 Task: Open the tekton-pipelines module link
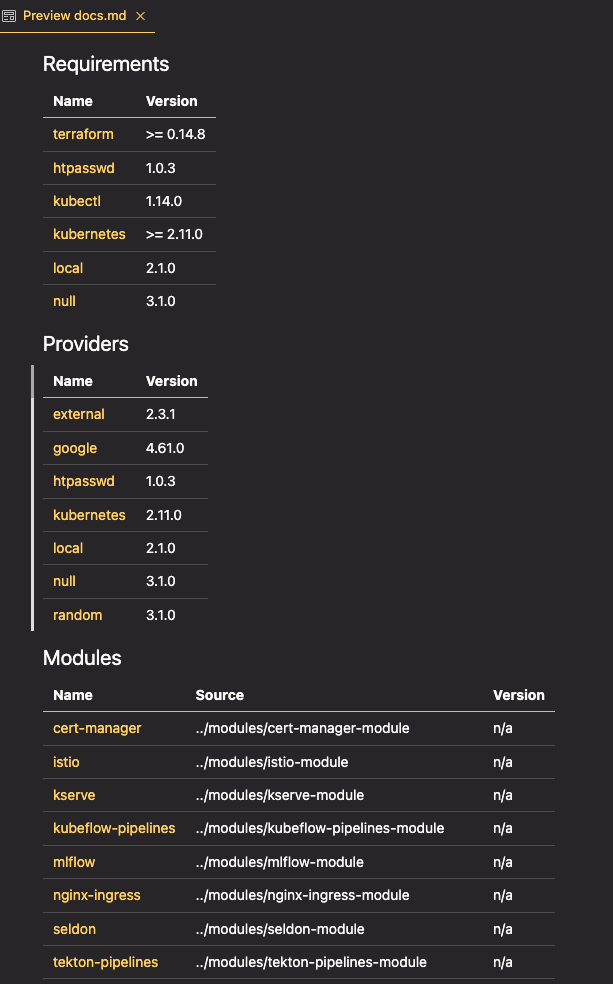click(105, 962)
